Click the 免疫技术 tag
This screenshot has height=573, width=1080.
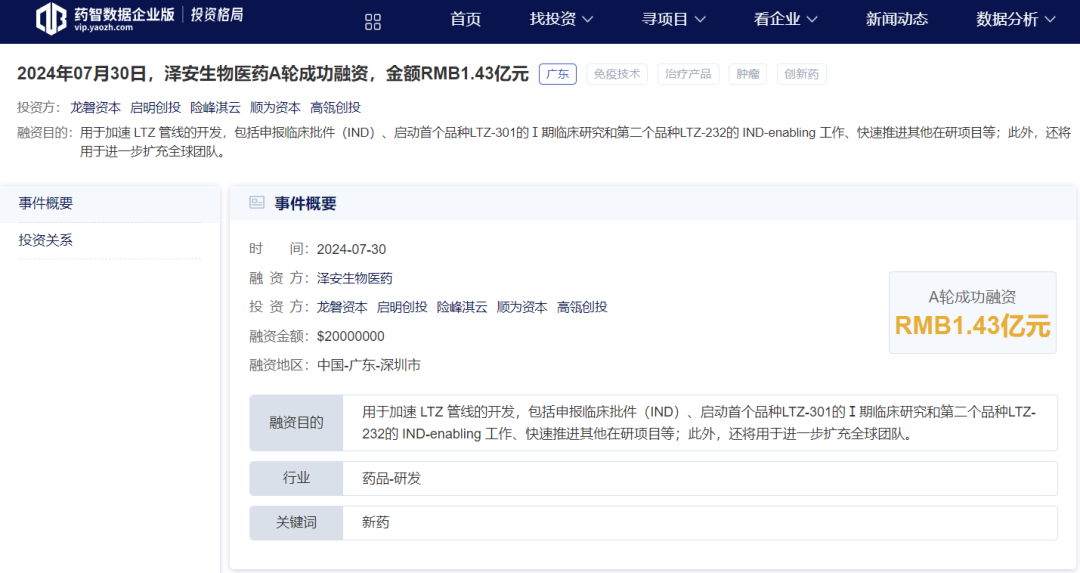(x=617, y=74)
